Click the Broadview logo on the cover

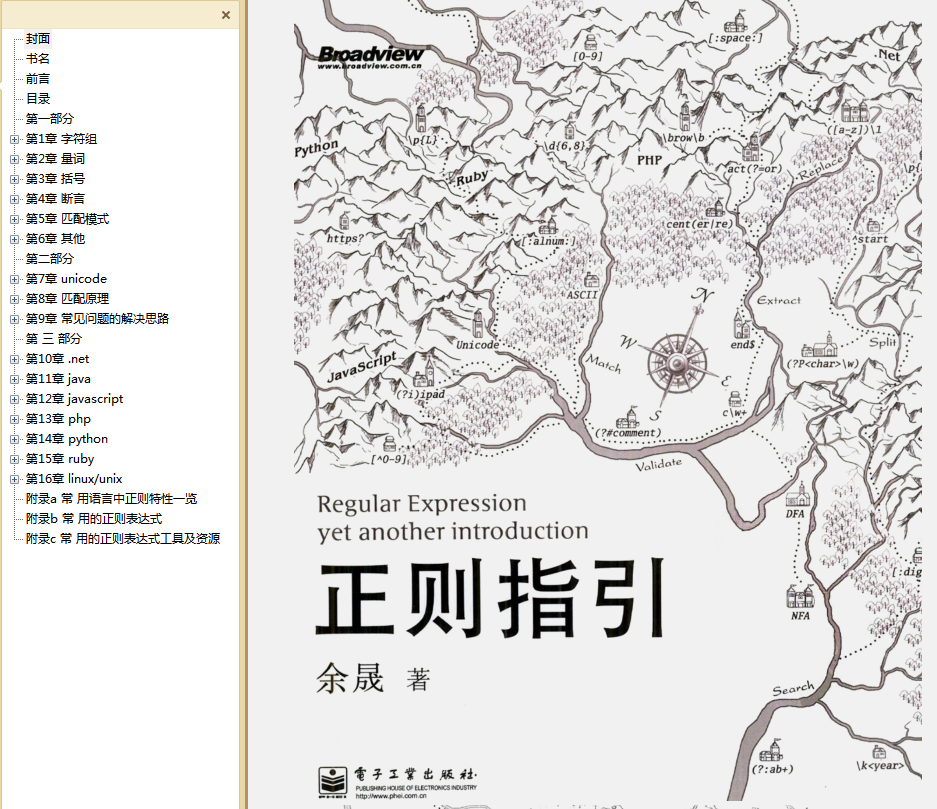pyautogui.click(x=370, y=57)
